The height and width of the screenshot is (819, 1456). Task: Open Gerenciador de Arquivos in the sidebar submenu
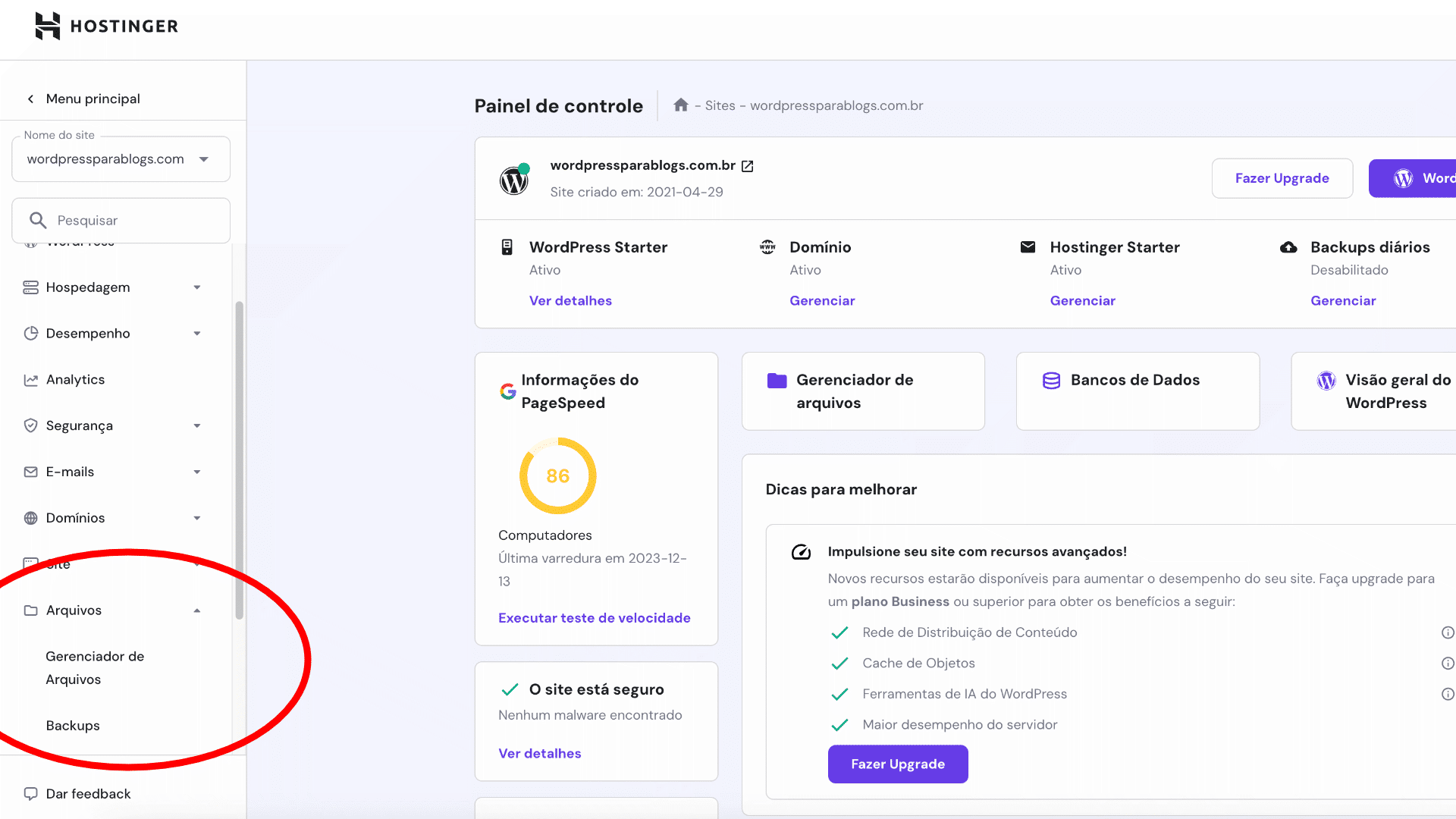pos(95,668)
